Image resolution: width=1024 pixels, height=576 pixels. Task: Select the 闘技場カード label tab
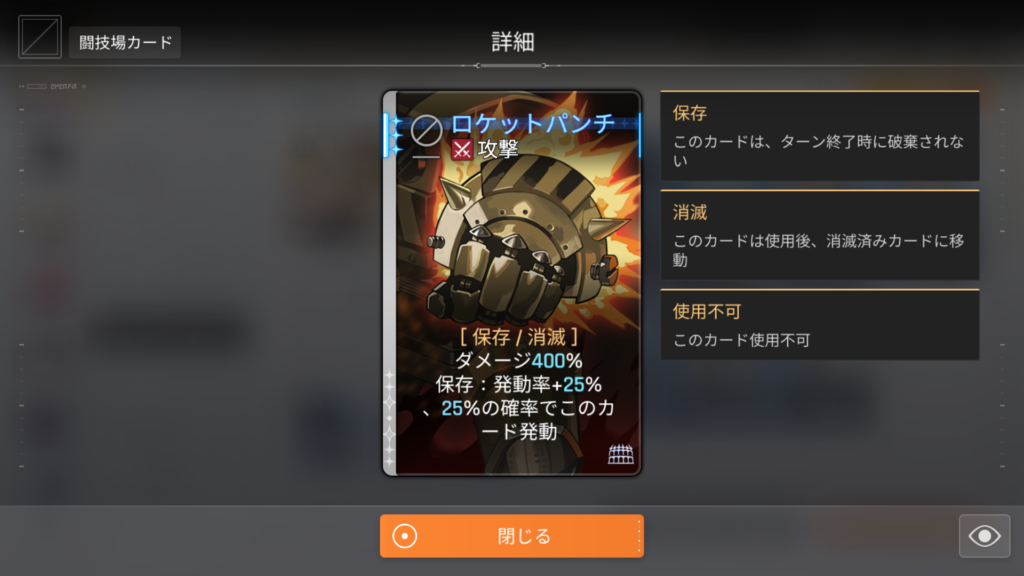tap(125, 42)
